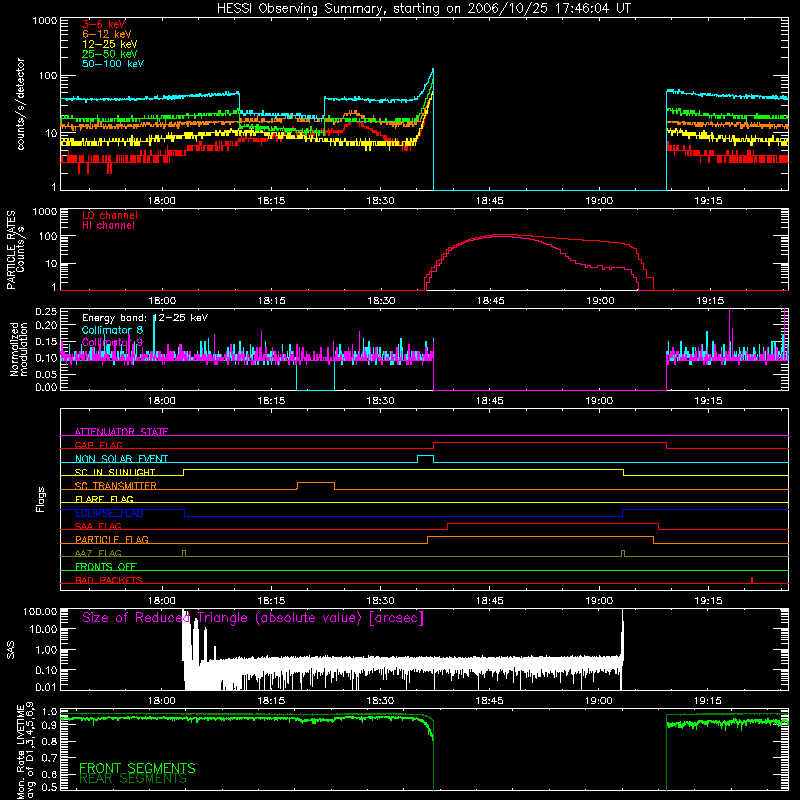Click the 19:00 tick label under the flags panel
The image size is (800, 800).
pos(599,601)
